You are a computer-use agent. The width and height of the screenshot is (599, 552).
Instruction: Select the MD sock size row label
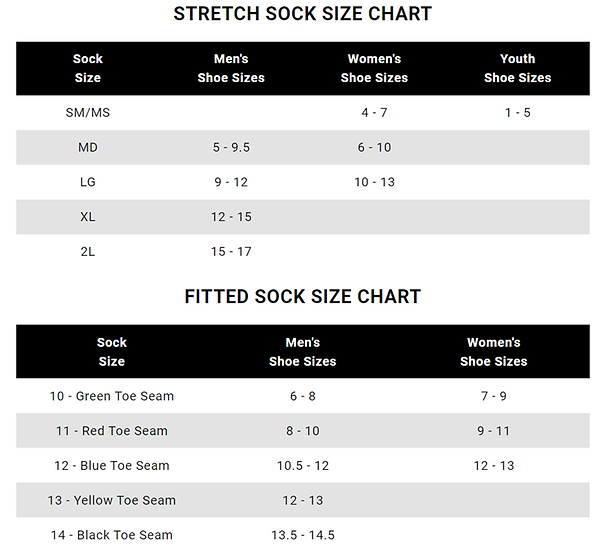[x=87, y=147]
